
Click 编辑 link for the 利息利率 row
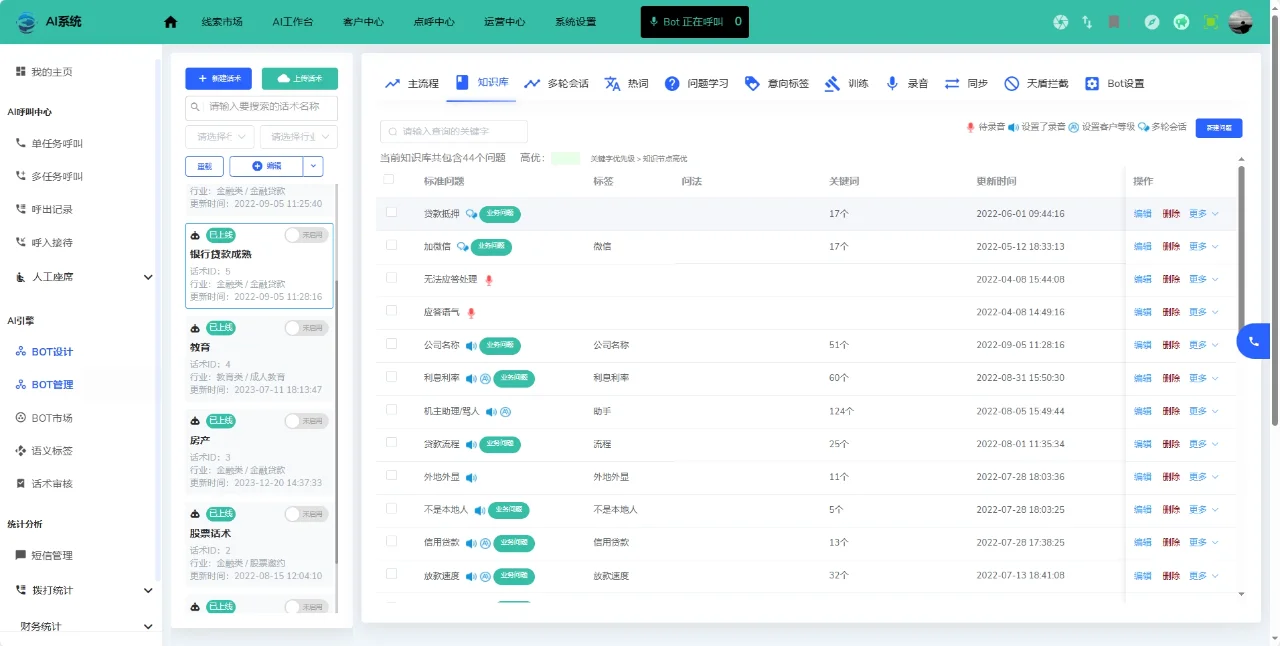(x=1142, y=378)
